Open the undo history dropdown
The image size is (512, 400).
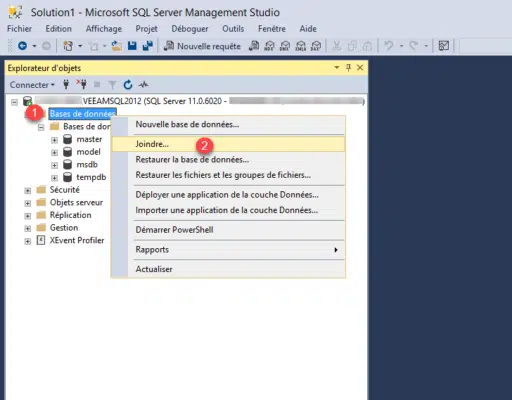point(401,46)
